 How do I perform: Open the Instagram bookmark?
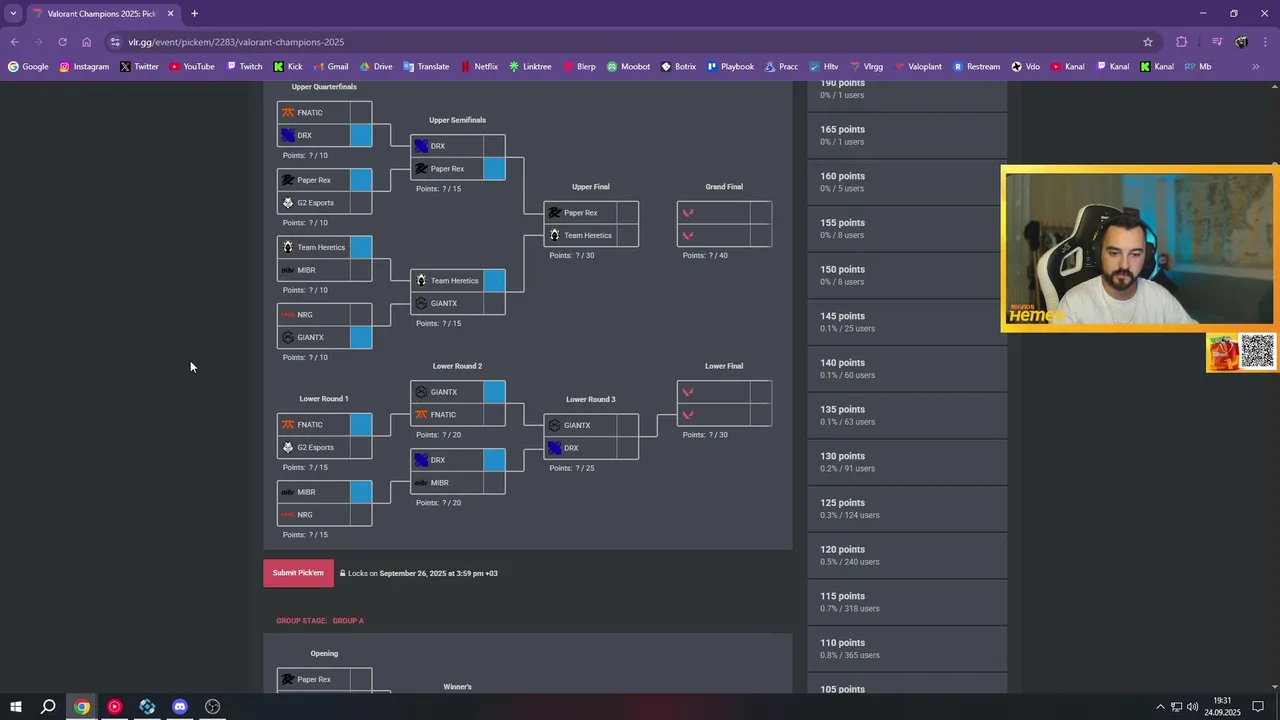coord(84,67)
